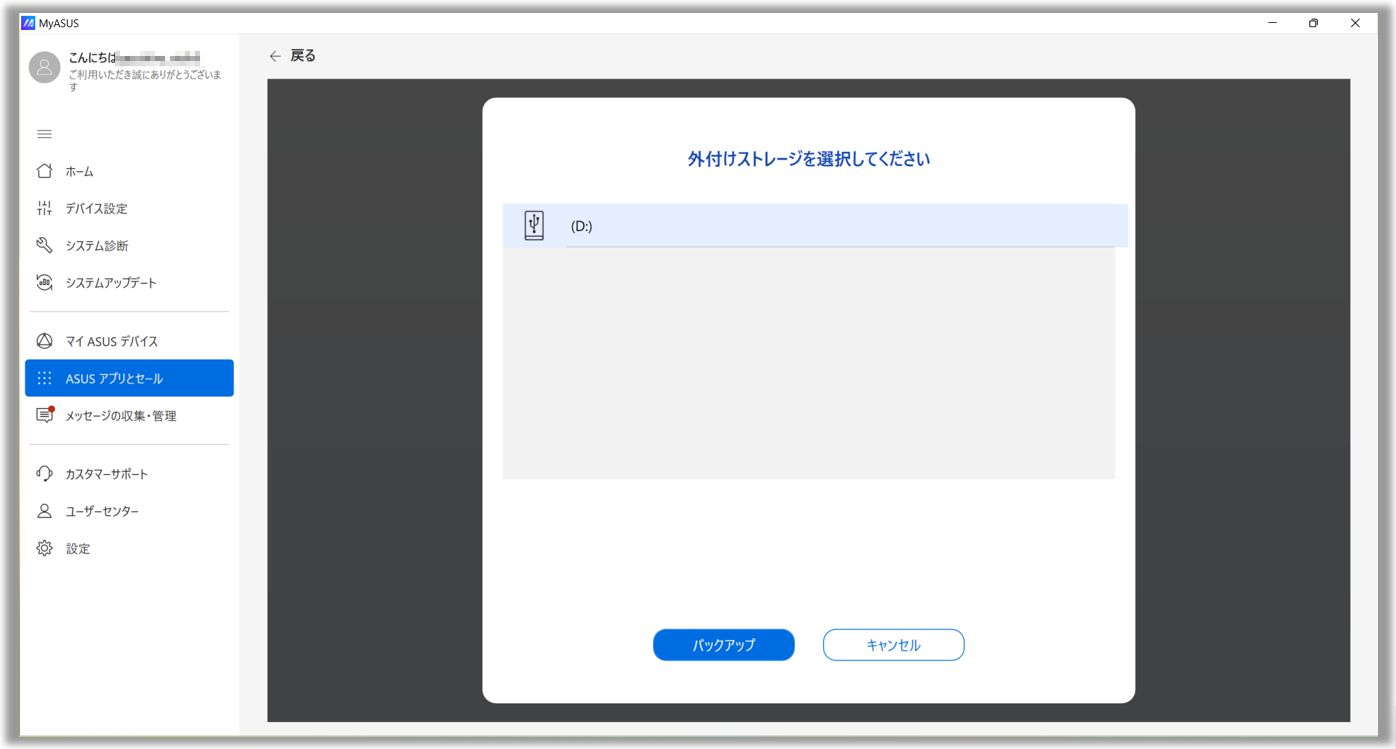Click the message icon with red dot
Image resolution: width=1396 pixels, height=749 pixels.
(x=44, y=415)
